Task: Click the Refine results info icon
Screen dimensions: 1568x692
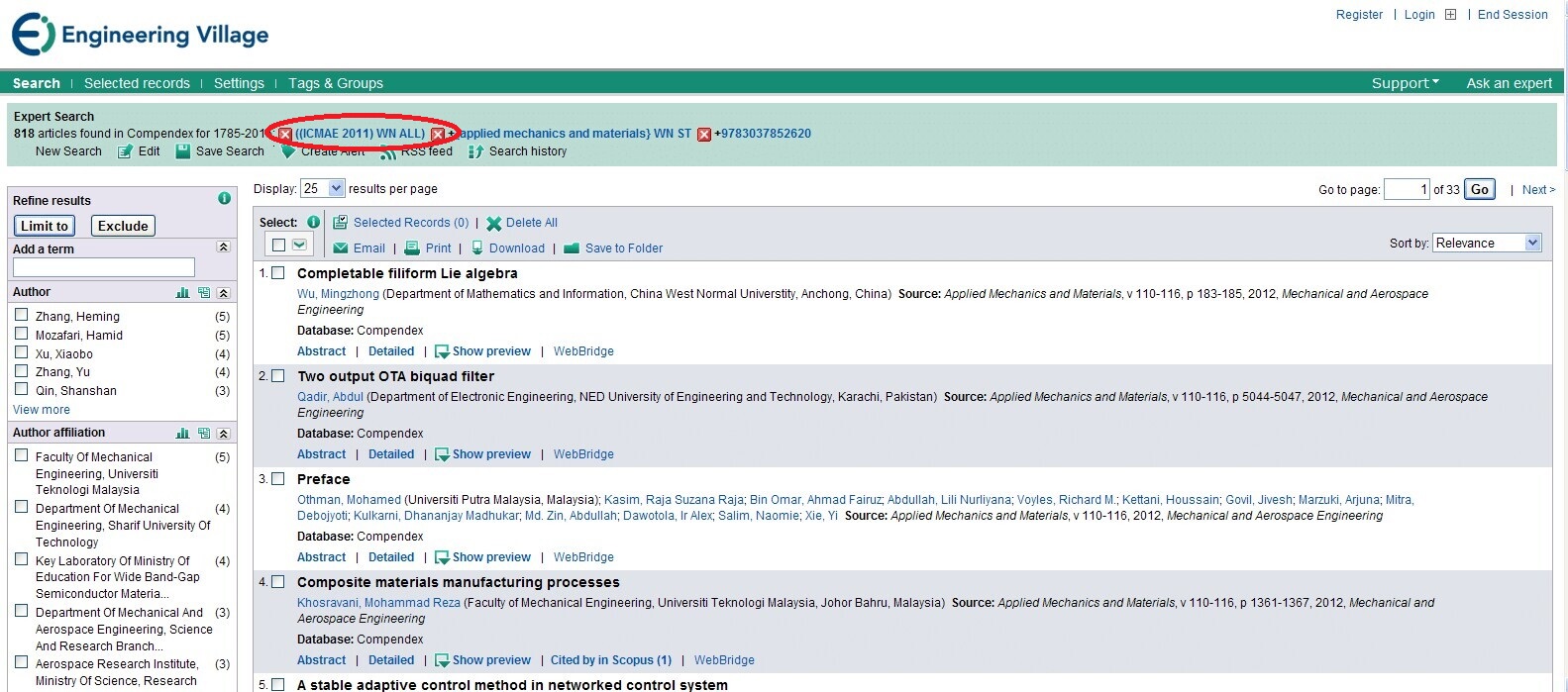Action: pos(224,199)
